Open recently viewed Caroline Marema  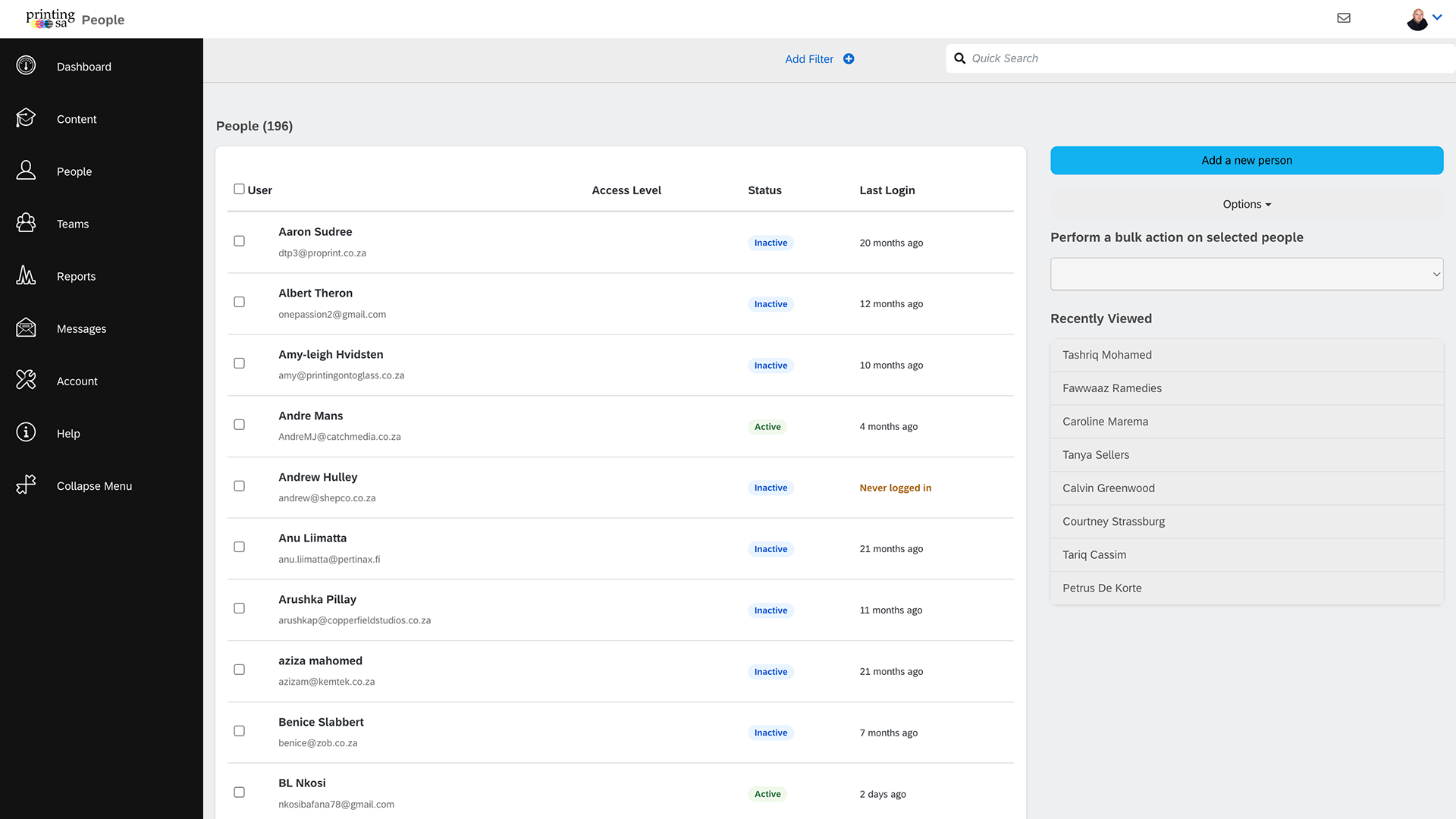point(1247,422)
